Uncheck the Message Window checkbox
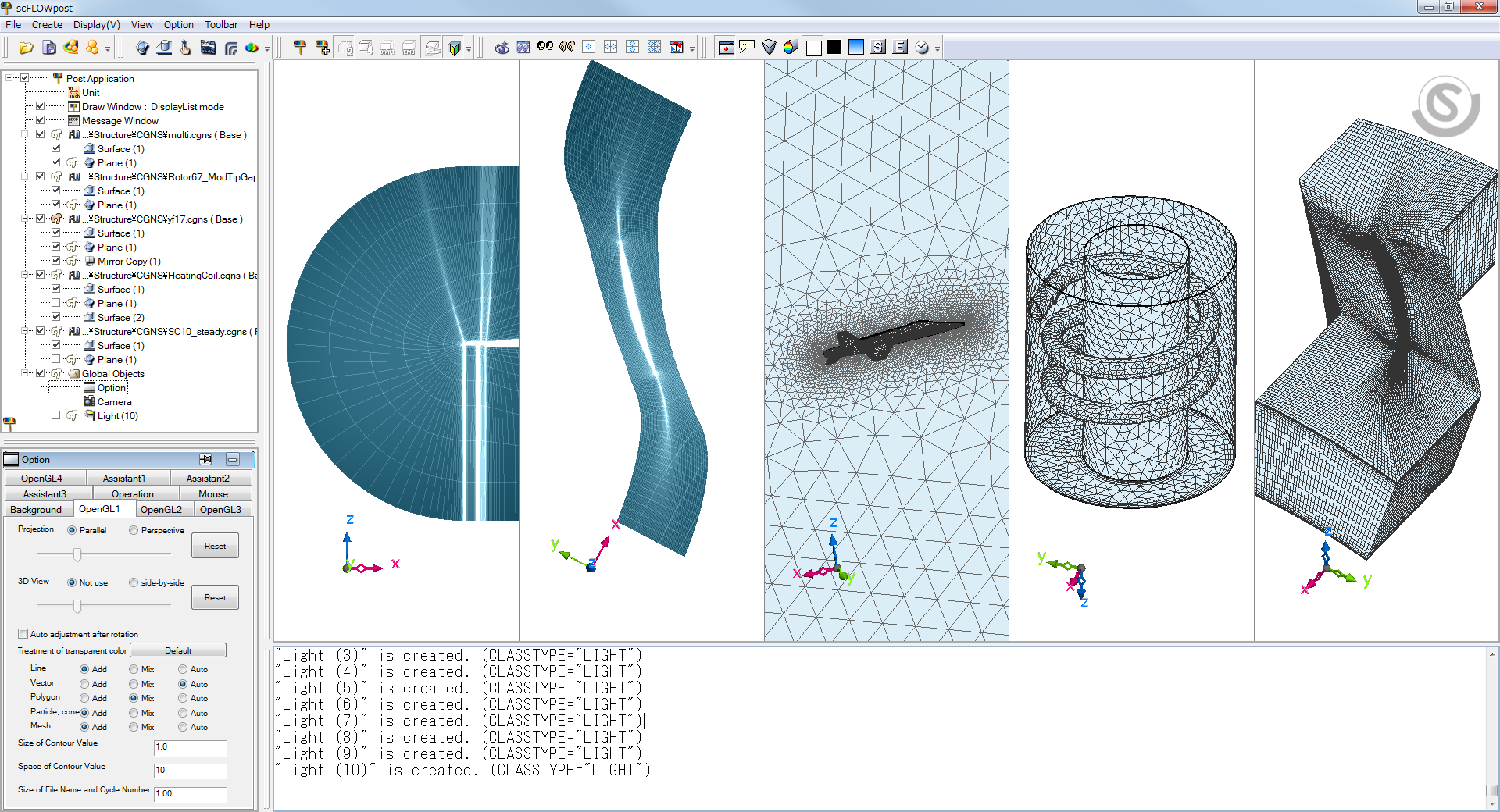 coord(41,120)
